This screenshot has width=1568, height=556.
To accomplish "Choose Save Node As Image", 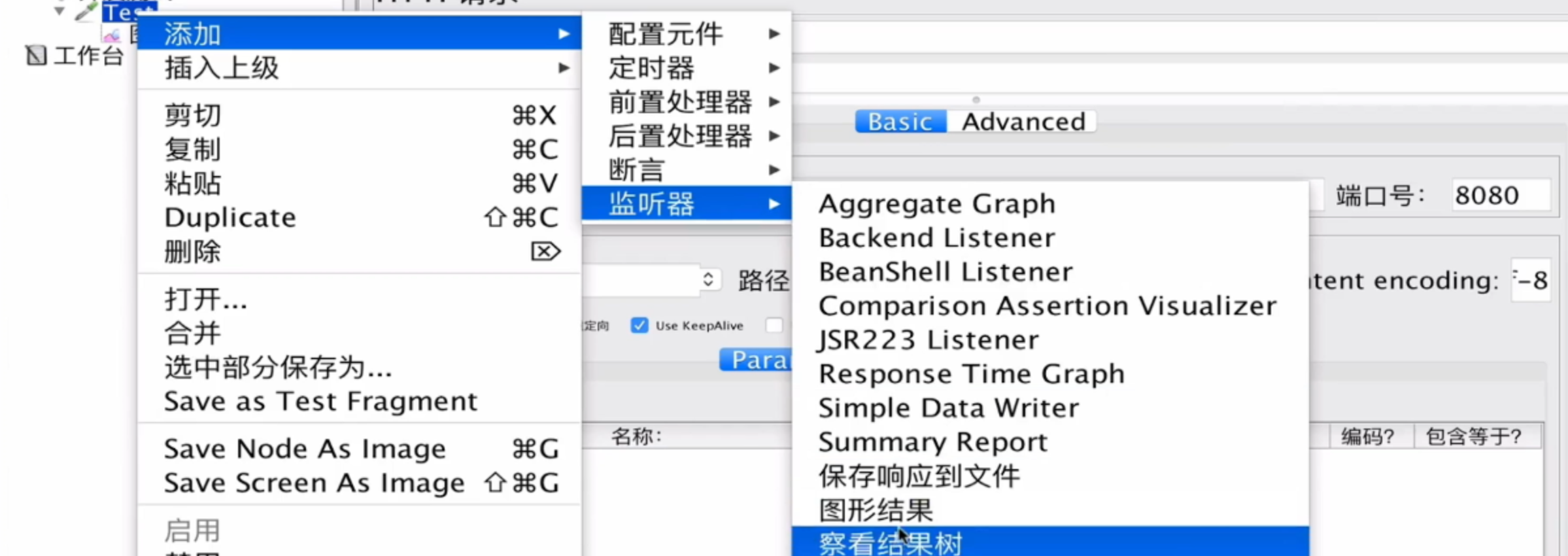I will (x=305, y=449).
